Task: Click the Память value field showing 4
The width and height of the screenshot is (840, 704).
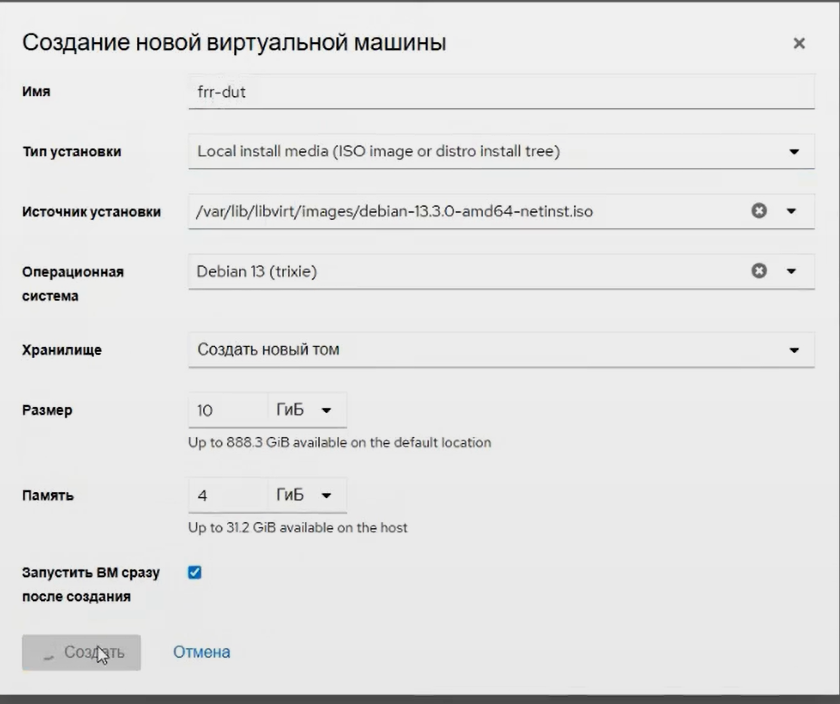Action: [227, 495]
